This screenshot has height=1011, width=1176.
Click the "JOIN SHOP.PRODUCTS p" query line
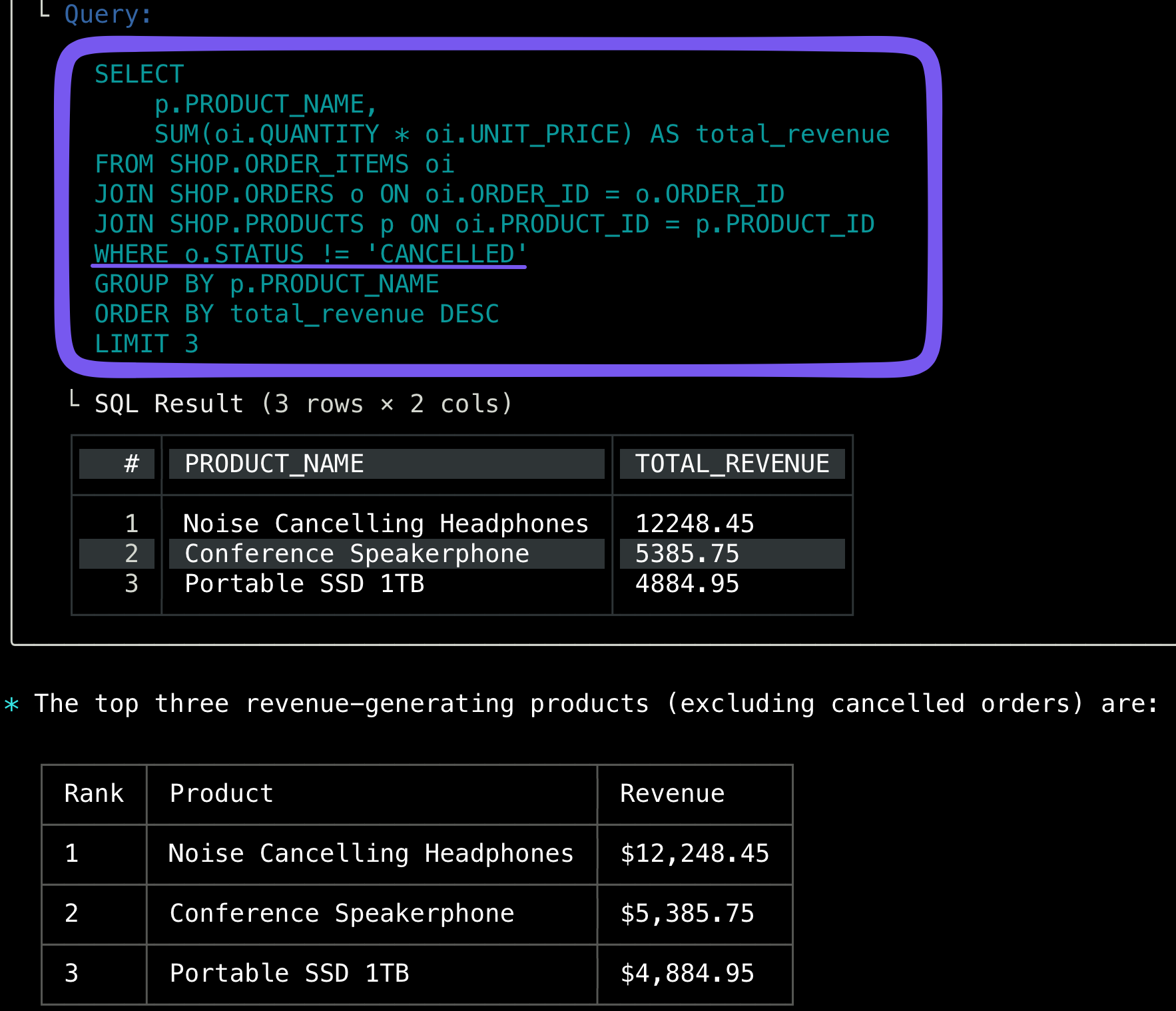[x=485, y=224]
